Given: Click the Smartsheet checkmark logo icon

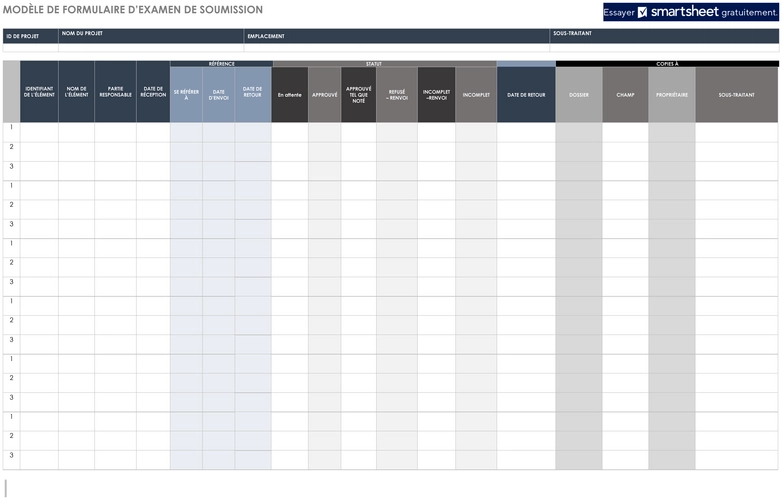Looking at the screenshot, I should 642,12.
